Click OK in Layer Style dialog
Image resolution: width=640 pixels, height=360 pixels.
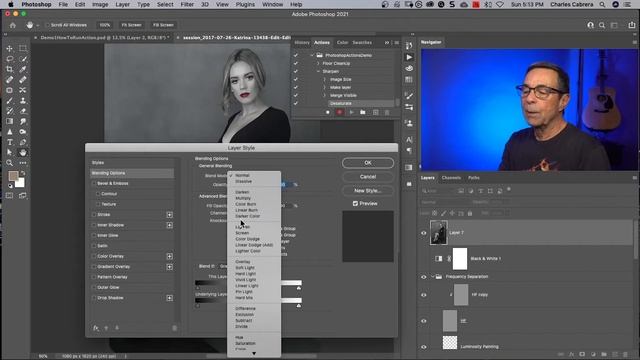click(x=368, y=163)
